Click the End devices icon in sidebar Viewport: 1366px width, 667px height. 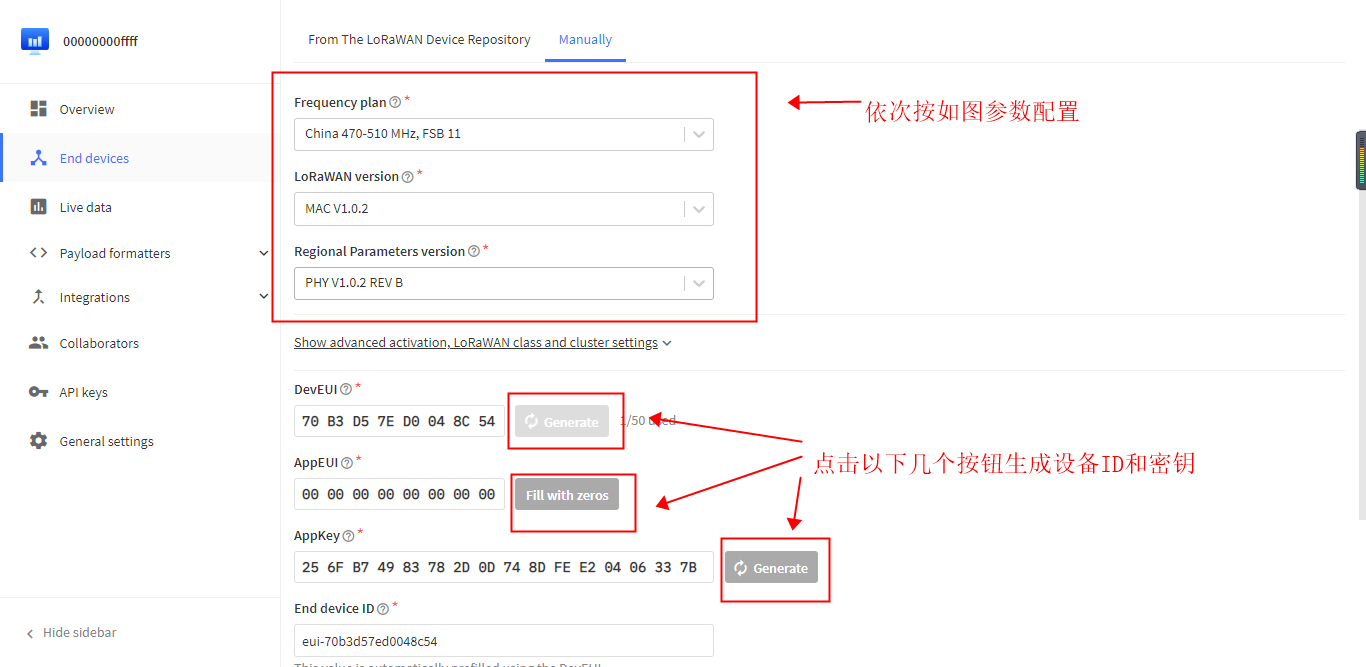tap(39, 158)
